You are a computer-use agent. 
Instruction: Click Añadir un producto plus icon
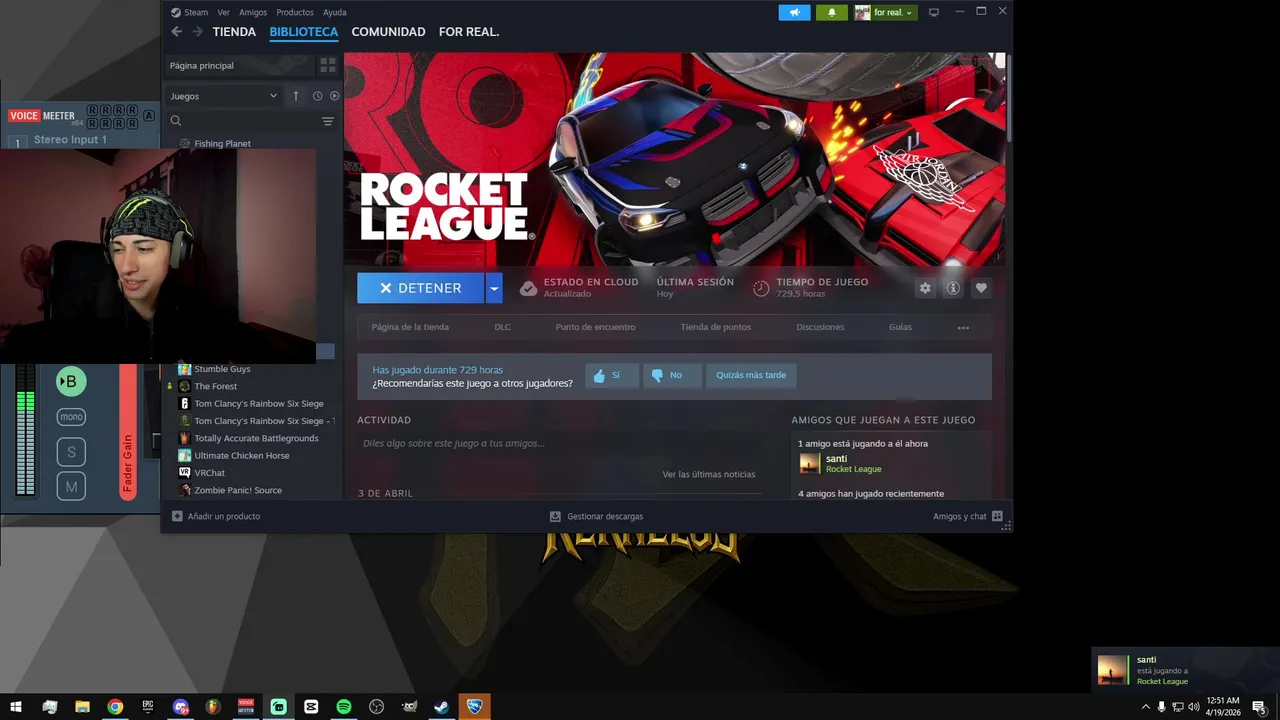(177, 516)
